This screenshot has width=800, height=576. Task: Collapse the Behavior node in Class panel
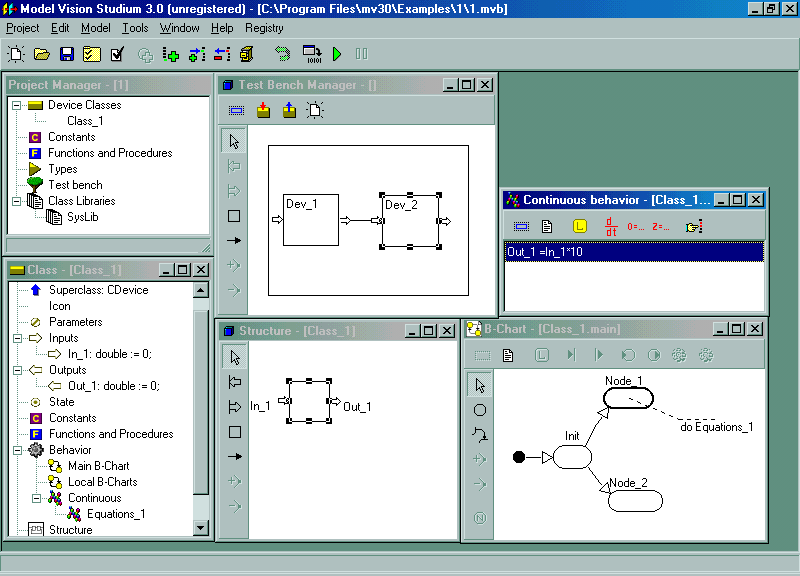(x=18, y=450)
